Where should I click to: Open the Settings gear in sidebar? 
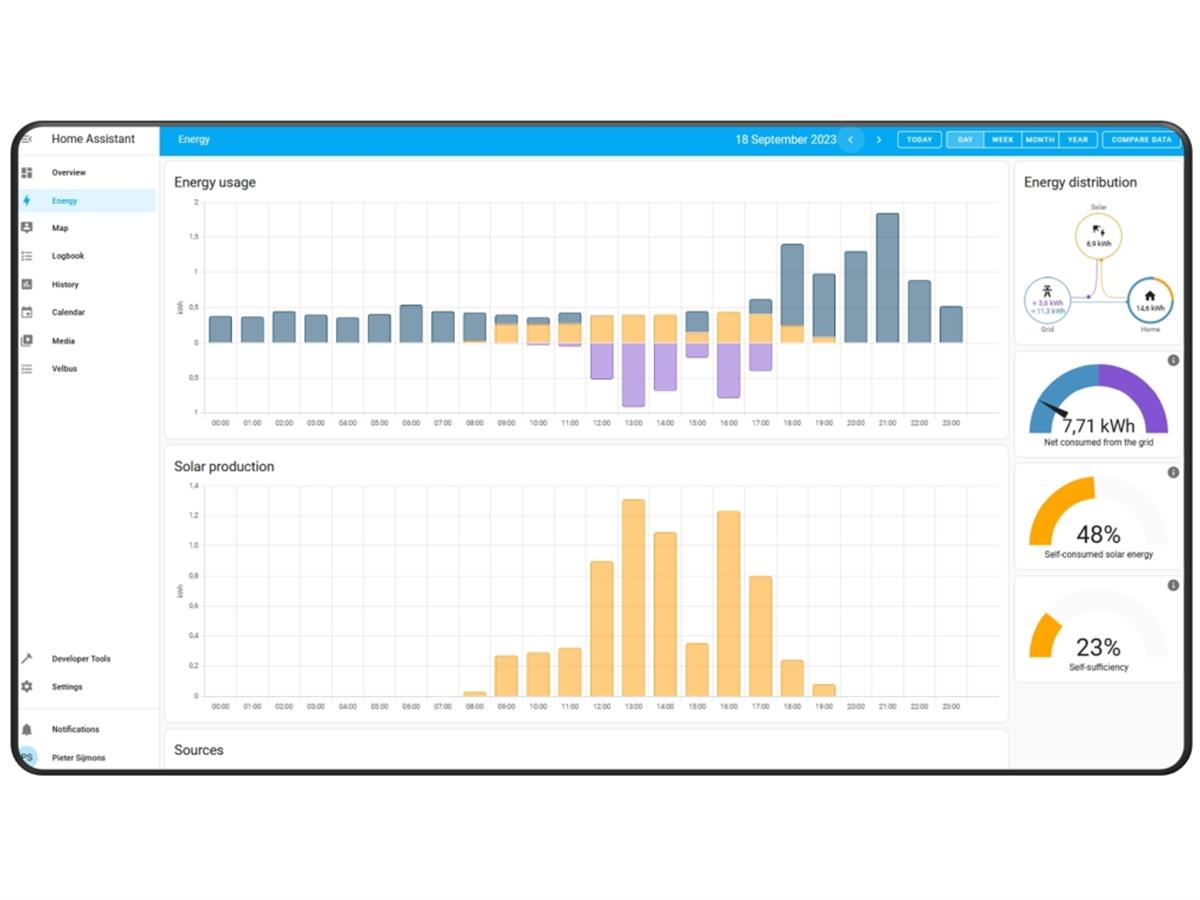tap(27, 687)
